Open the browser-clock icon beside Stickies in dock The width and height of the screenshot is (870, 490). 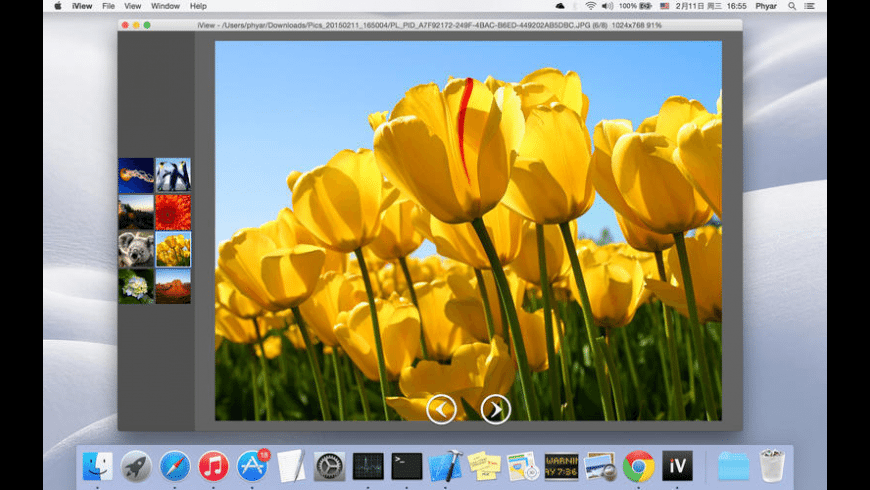coord(523,466)
